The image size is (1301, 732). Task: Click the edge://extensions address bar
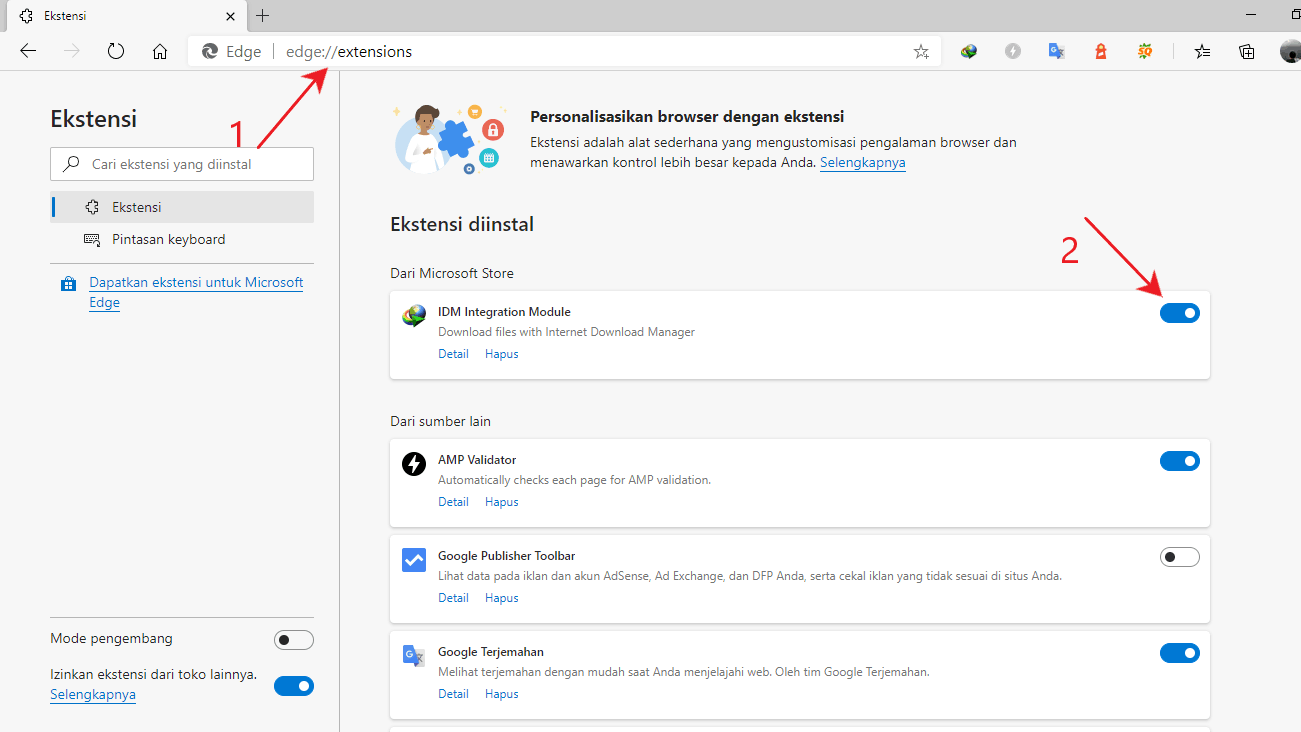coord(564,51)
